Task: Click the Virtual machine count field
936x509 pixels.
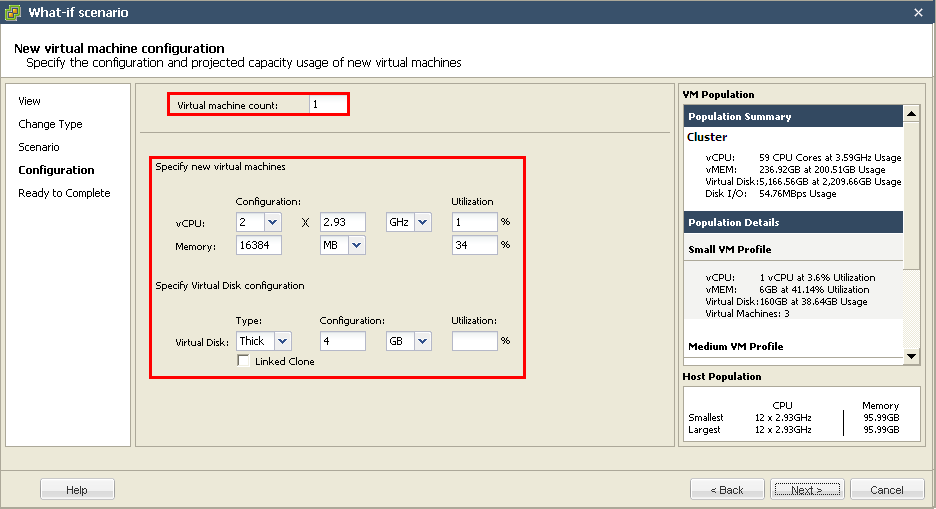Action: pyautogui.click(x=328, y=104)
